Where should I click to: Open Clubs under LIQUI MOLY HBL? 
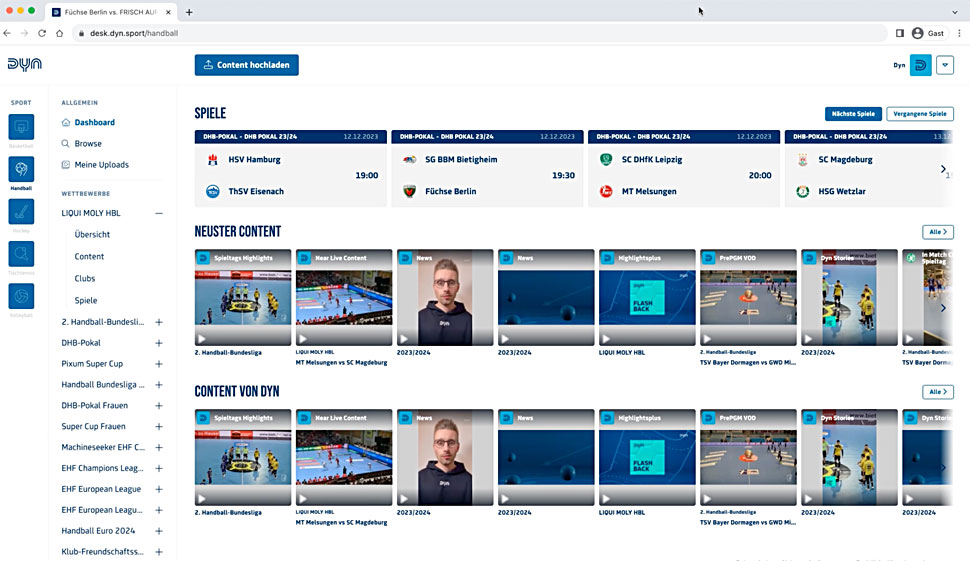click(x=85, y=278)
